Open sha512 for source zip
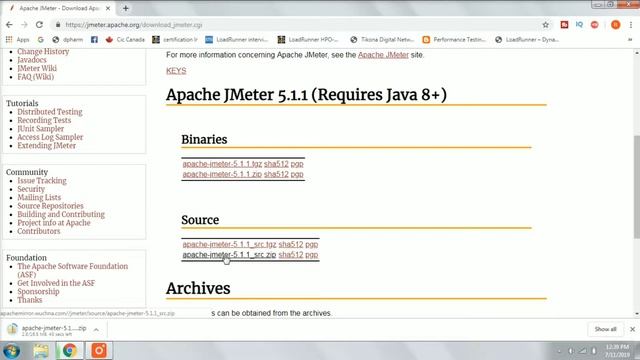The width and height of the screenshot is (640, 360). [291, 255]
